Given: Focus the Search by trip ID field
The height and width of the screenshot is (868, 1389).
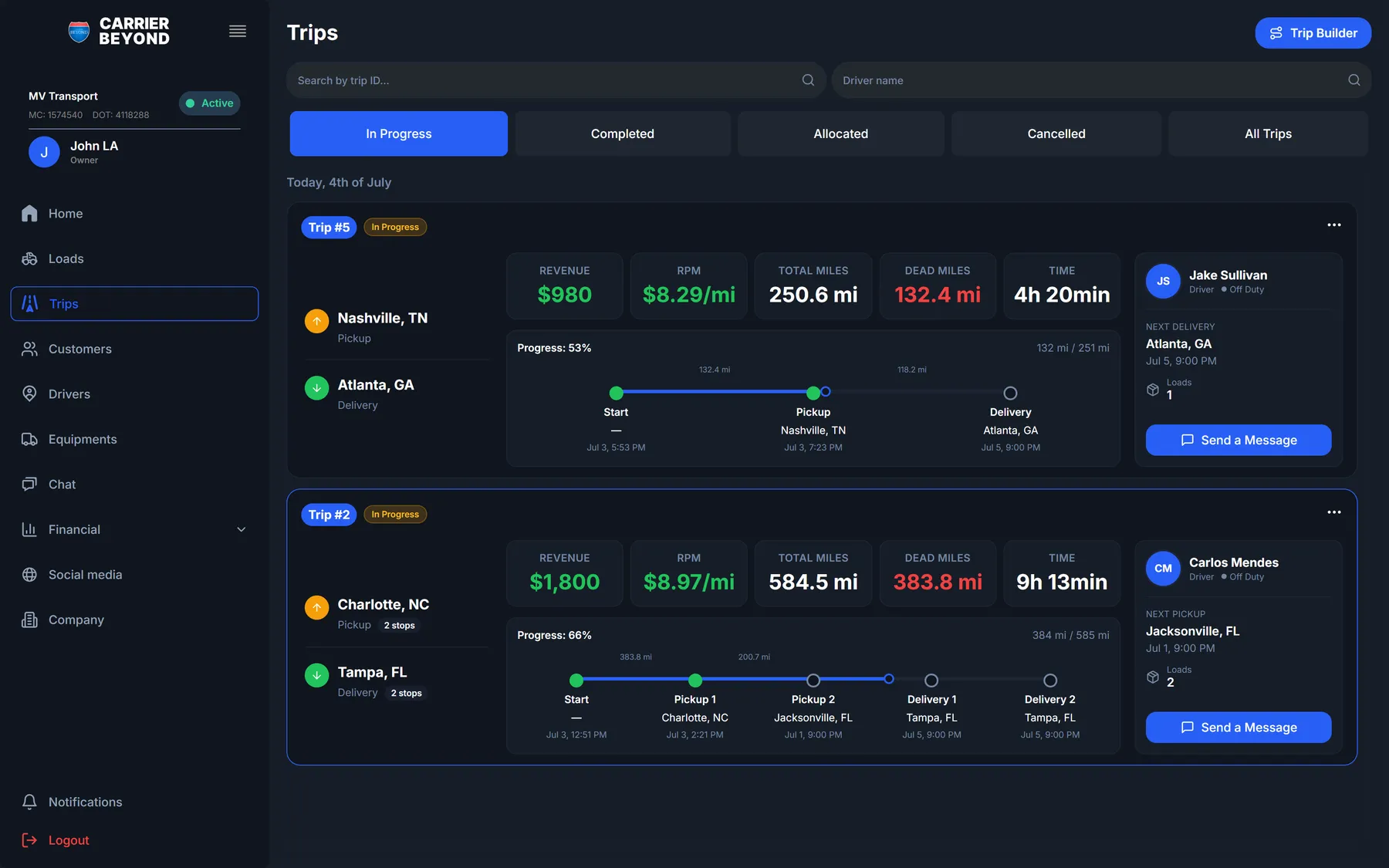Looking at the screenshot, I should 556,80.
